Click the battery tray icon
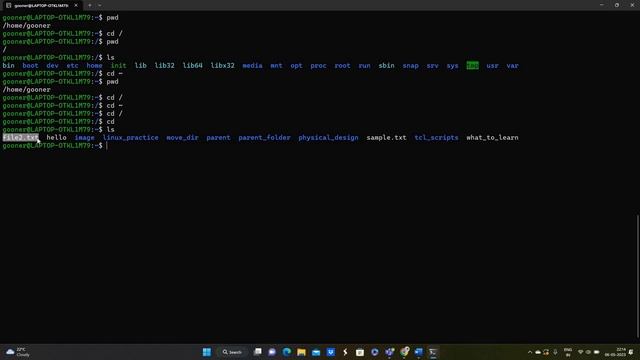 coord(596,352)
